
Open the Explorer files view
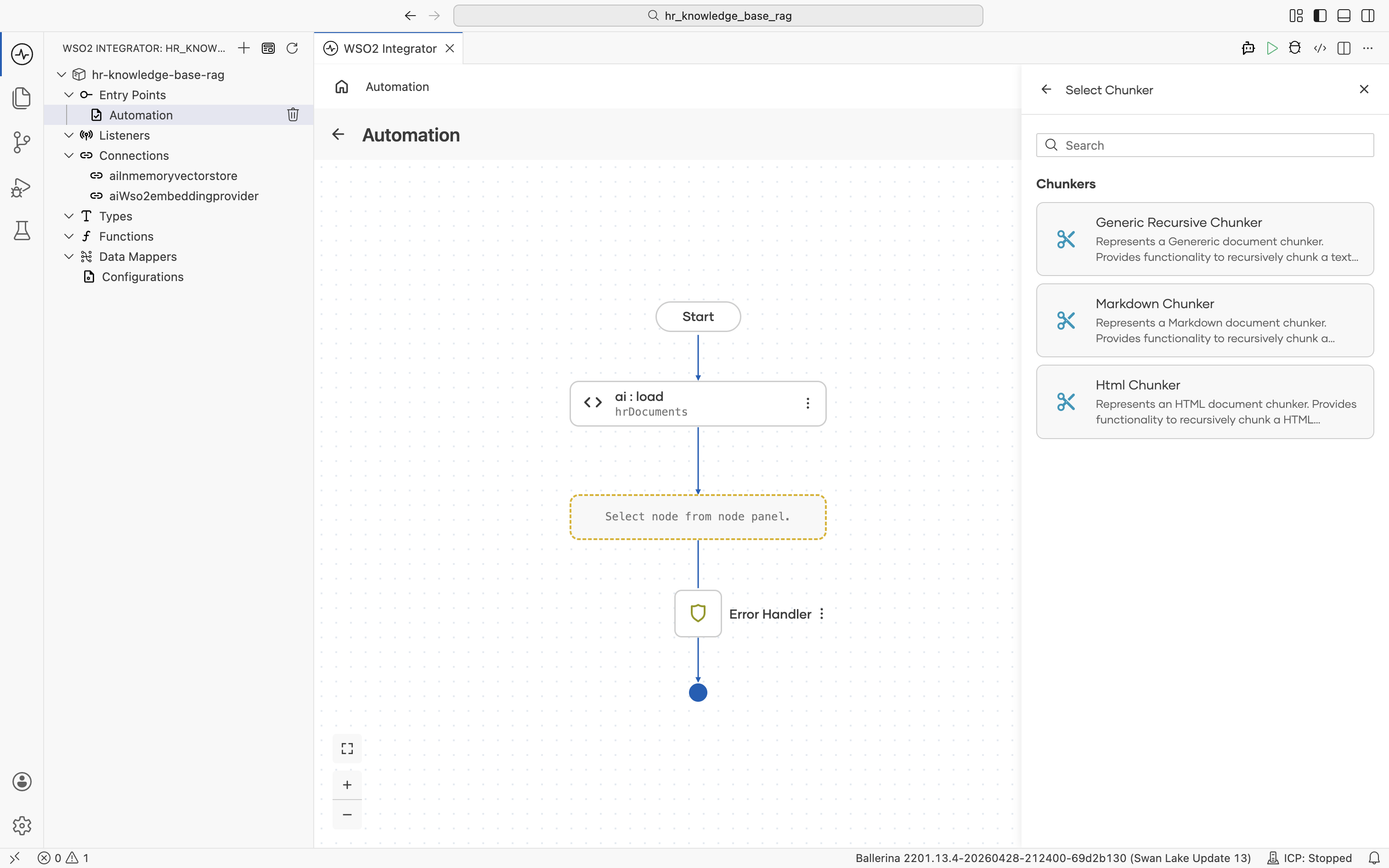tap(22, 98)
